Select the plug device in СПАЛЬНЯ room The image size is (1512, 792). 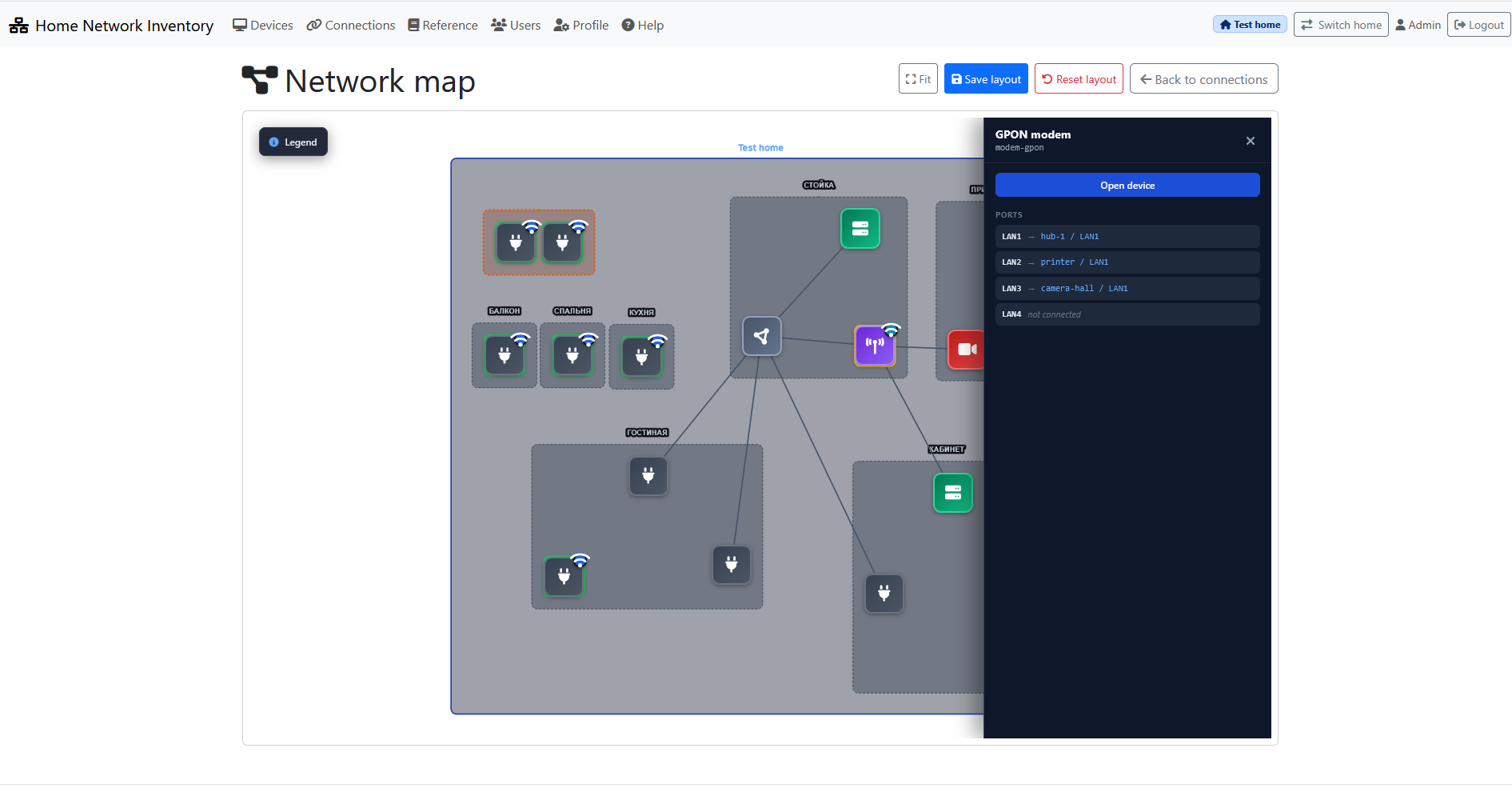tap(572, 356)
